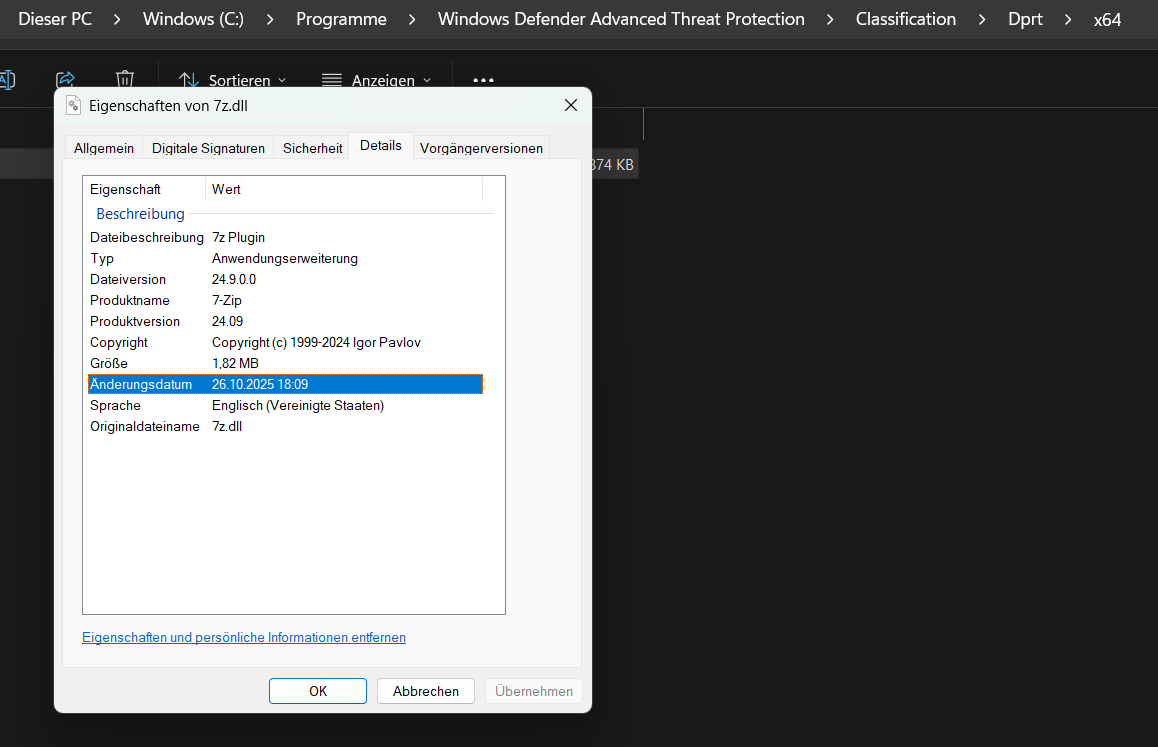Click x64 in the address bar
This screenshot has width=1158, height=747.
(x=1107, y=19)
